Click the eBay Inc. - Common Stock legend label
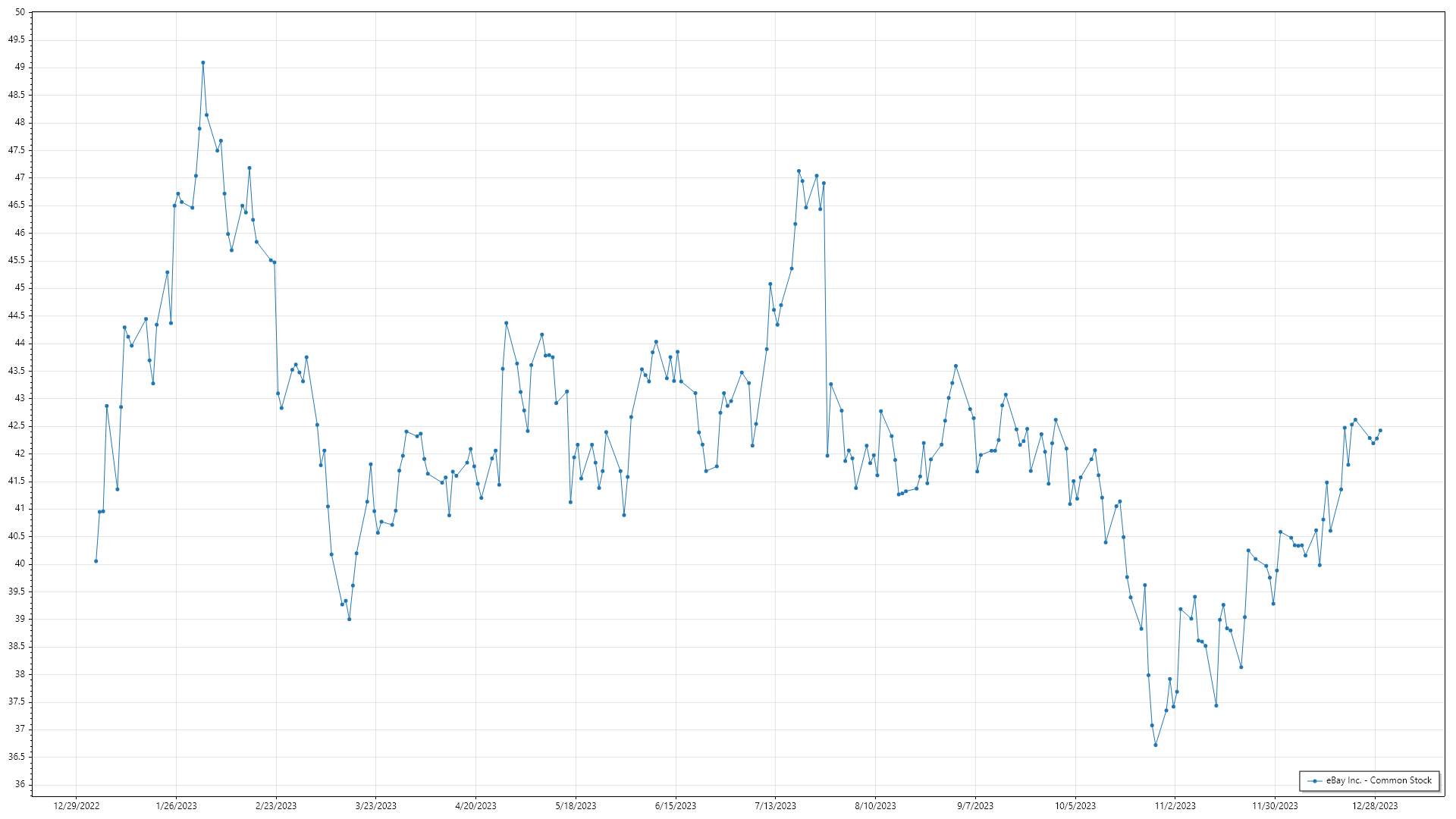Viewport: 1456px width, 819px height. click(x=1378, y=780)
